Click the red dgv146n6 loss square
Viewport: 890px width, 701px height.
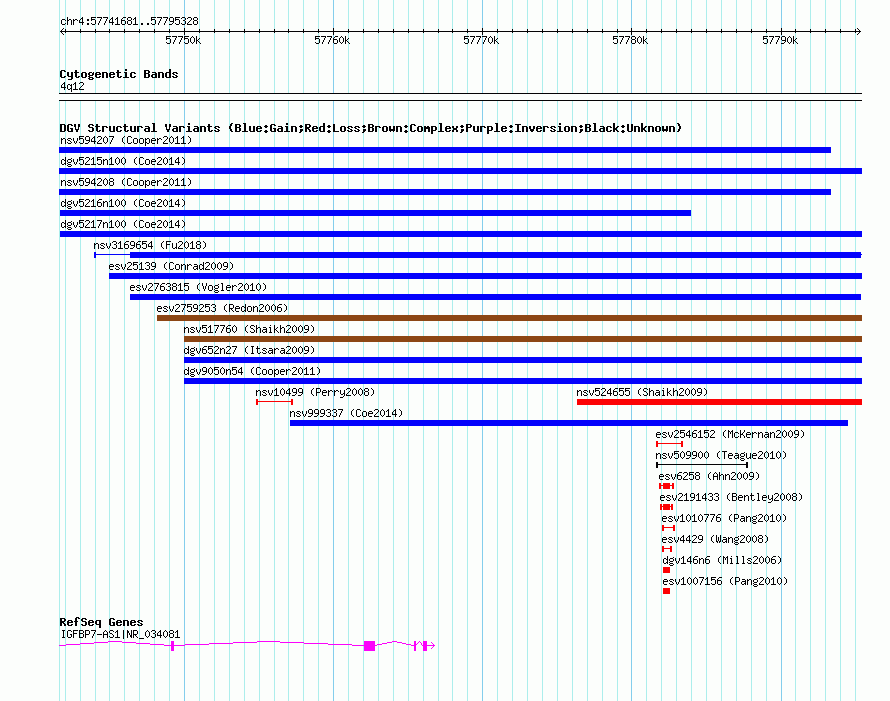pos(666,570)
